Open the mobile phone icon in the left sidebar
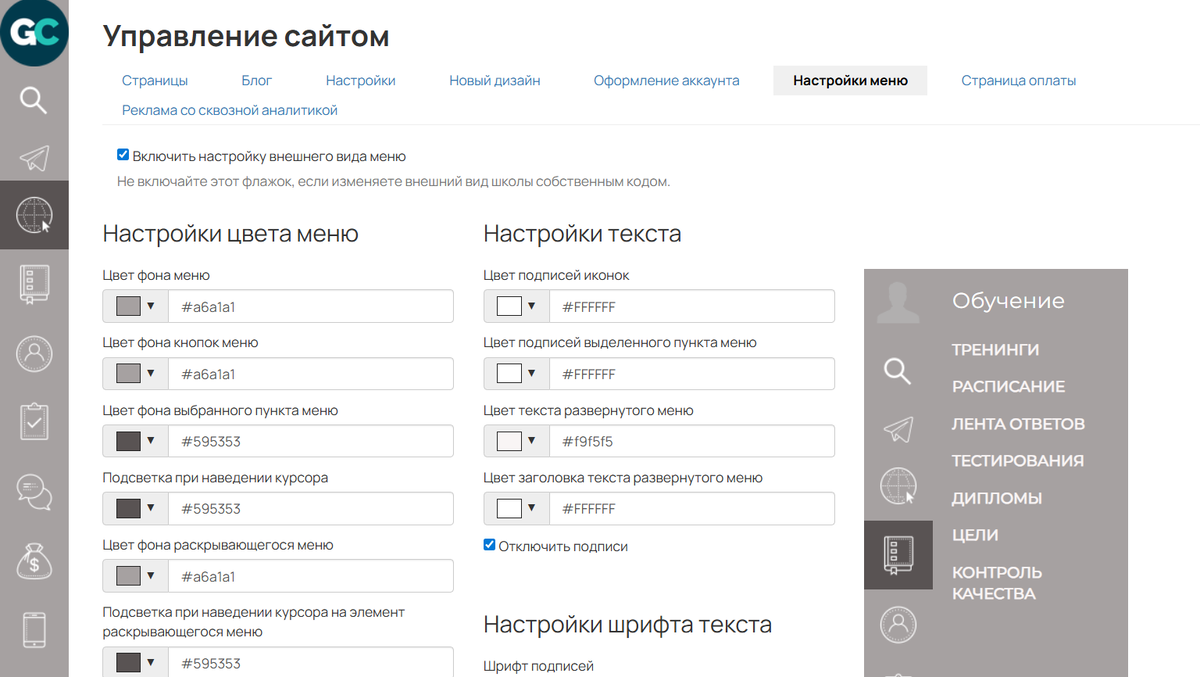The image size is (1200, 677). point(34,629)
